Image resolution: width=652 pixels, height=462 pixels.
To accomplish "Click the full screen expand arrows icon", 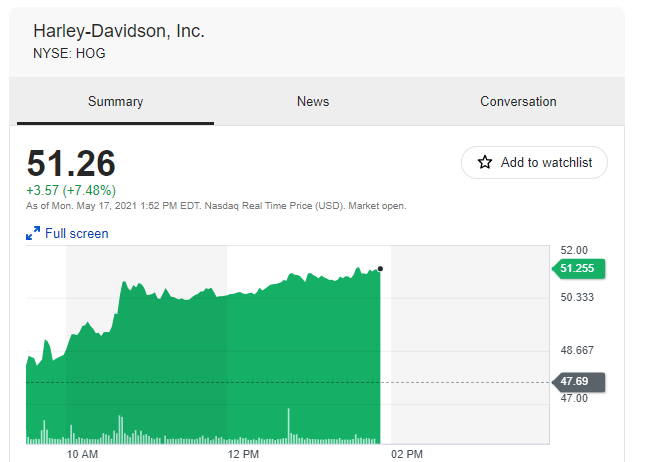I will (33, 233).
